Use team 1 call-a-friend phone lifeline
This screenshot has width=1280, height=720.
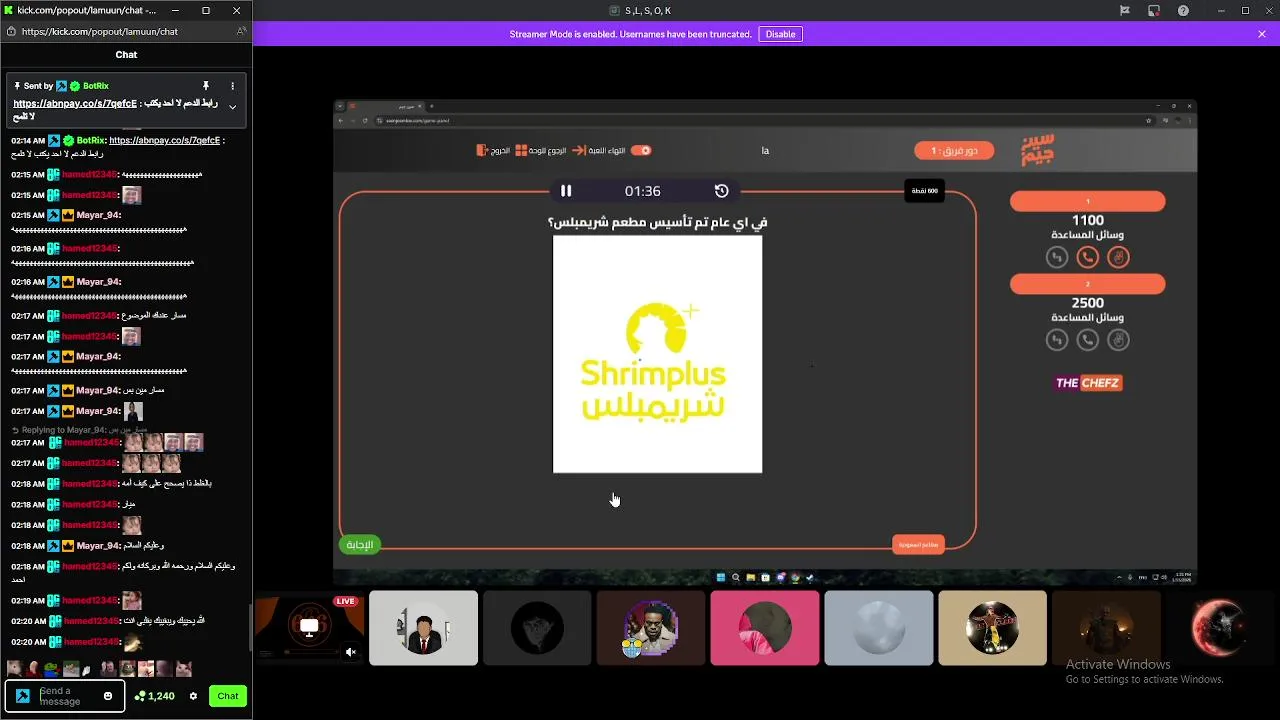pyautogui.click(x=1088, y=257)
